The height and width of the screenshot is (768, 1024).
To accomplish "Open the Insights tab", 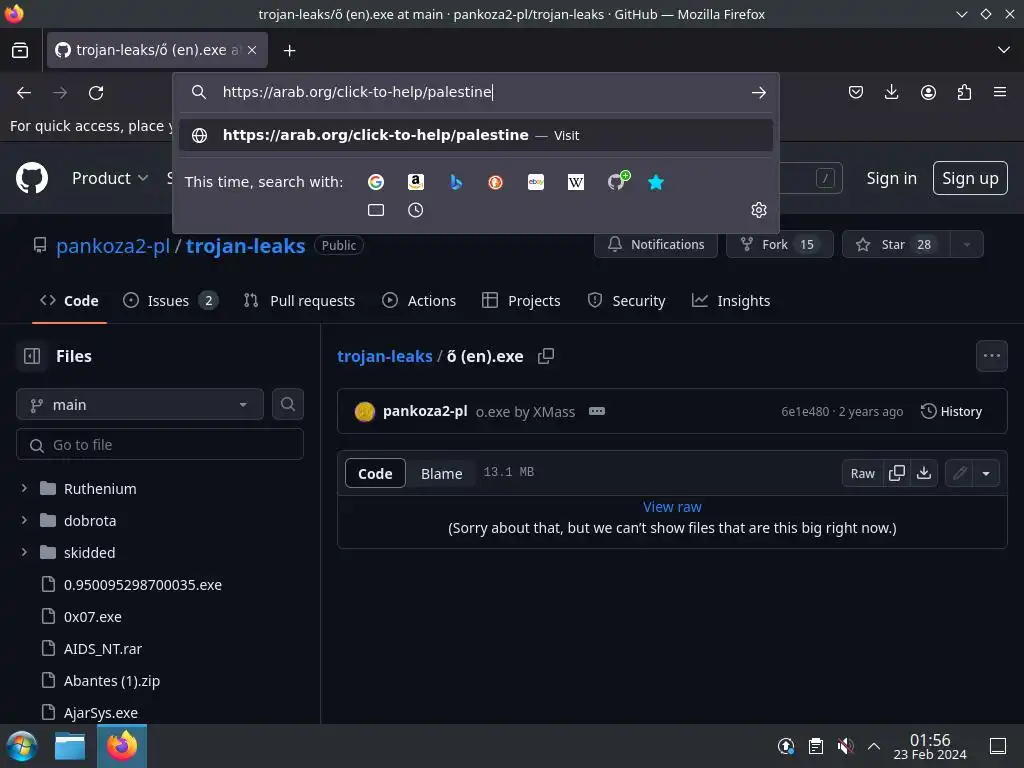I will 731,301.
